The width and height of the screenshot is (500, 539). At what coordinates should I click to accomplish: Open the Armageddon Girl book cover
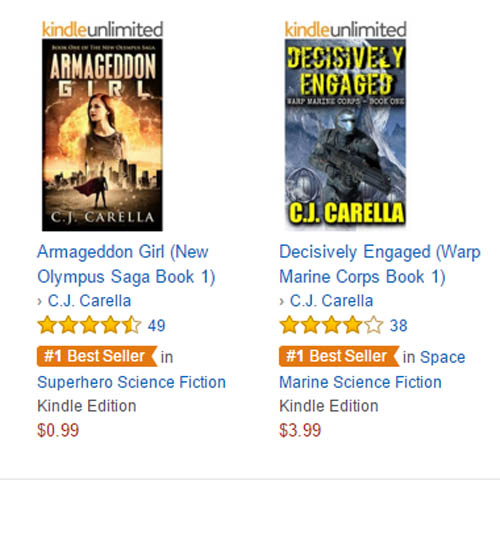click(x=102, y=135)
